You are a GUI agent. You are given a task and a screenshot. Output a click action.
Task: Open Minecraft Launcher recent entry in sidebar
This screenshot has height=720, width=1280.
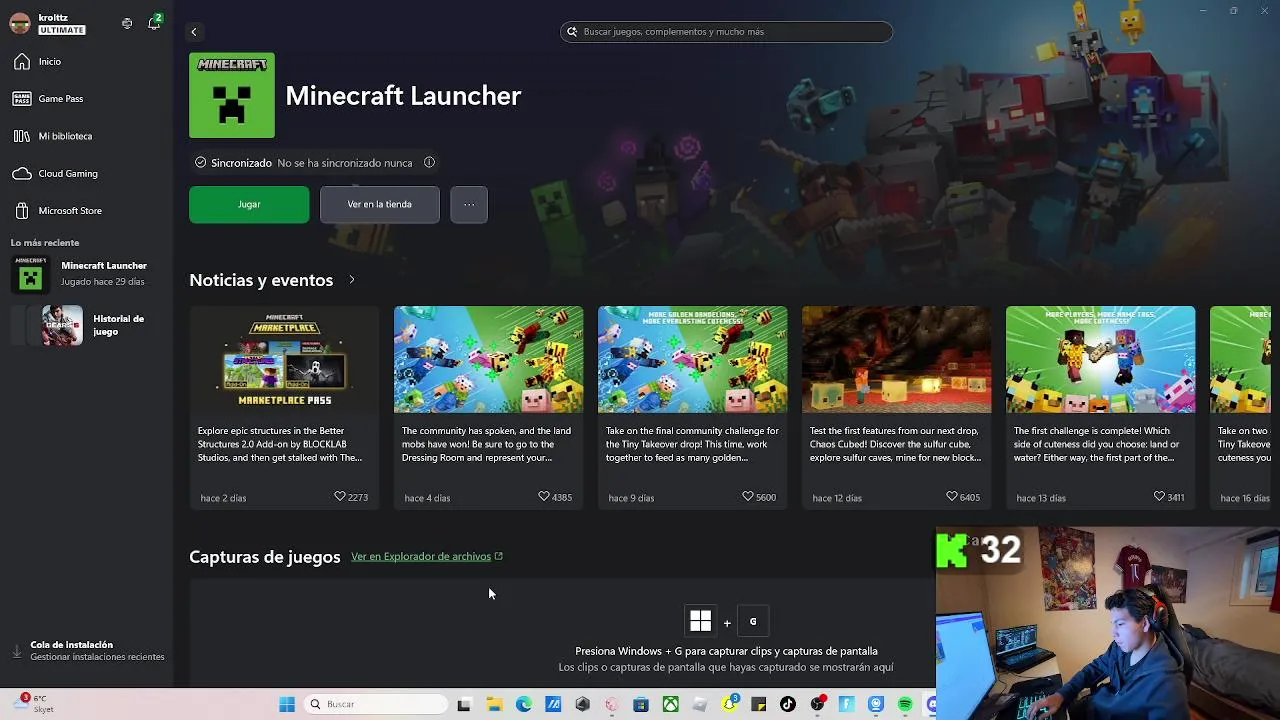point(86,274)
